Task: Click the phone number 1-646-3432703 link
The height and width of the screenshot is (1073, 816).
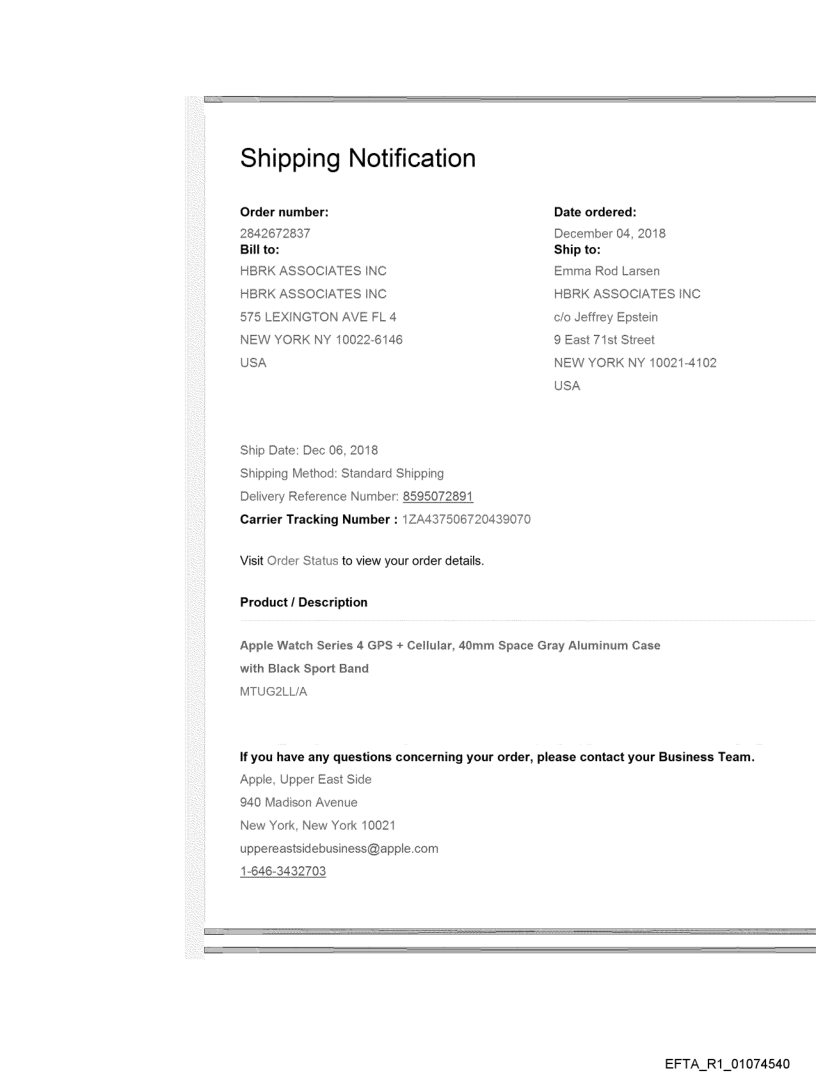Action: click(283, 871)
